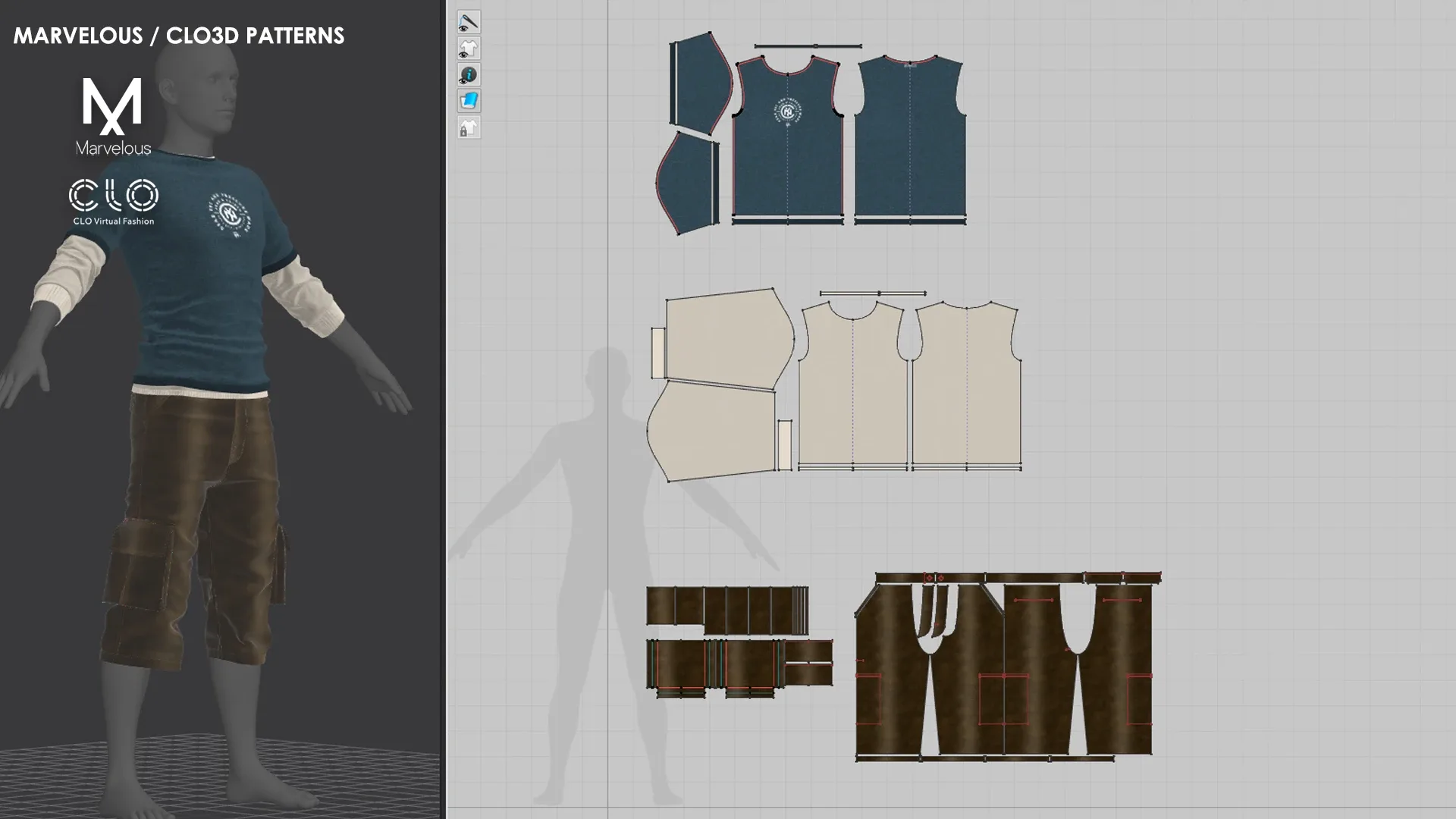Click the avatar's brown cargo shorts in 3D view

(193, 531)
